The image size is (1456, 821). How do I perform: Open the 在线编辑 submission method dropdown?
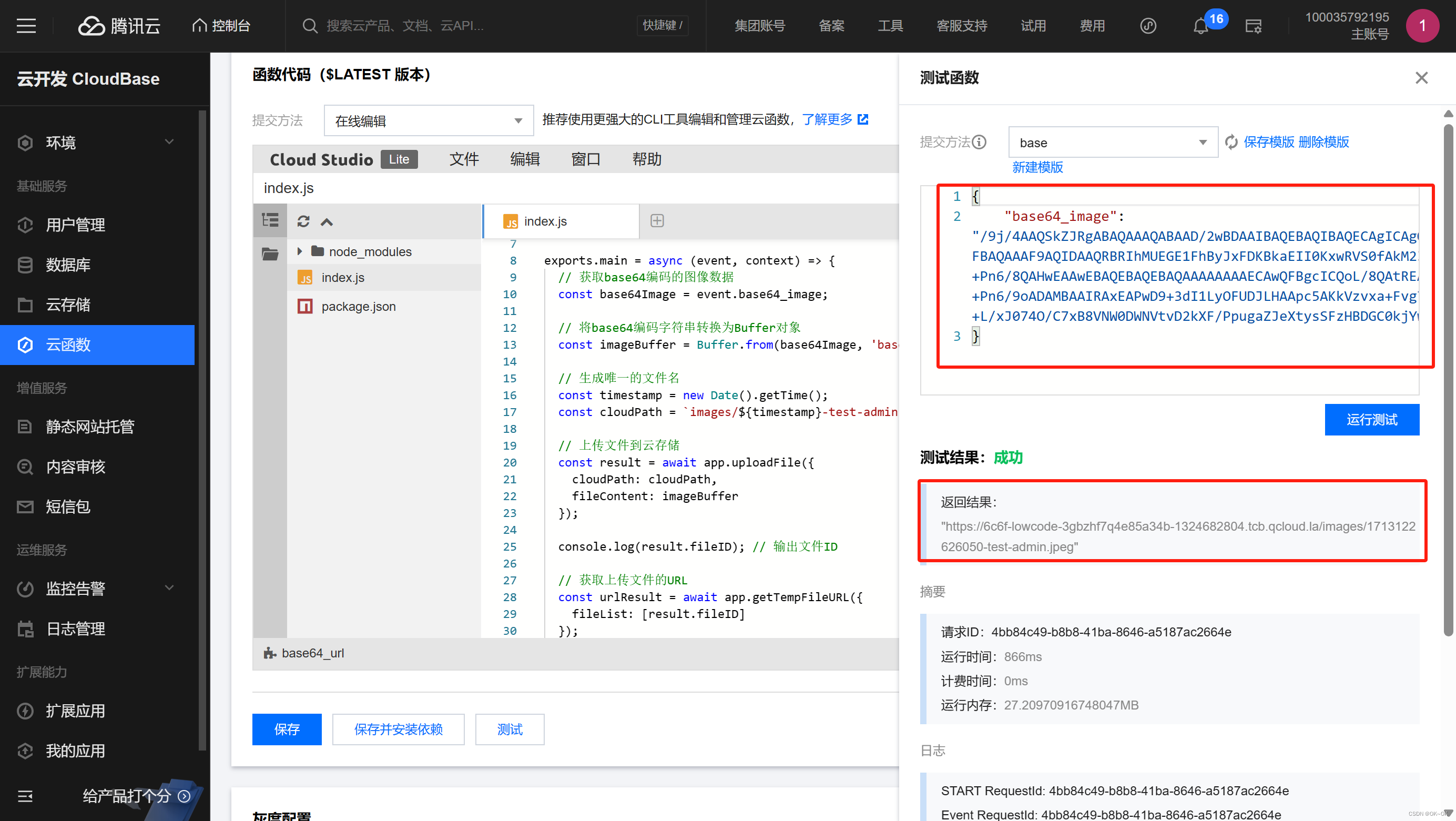(x=428, y=120)
